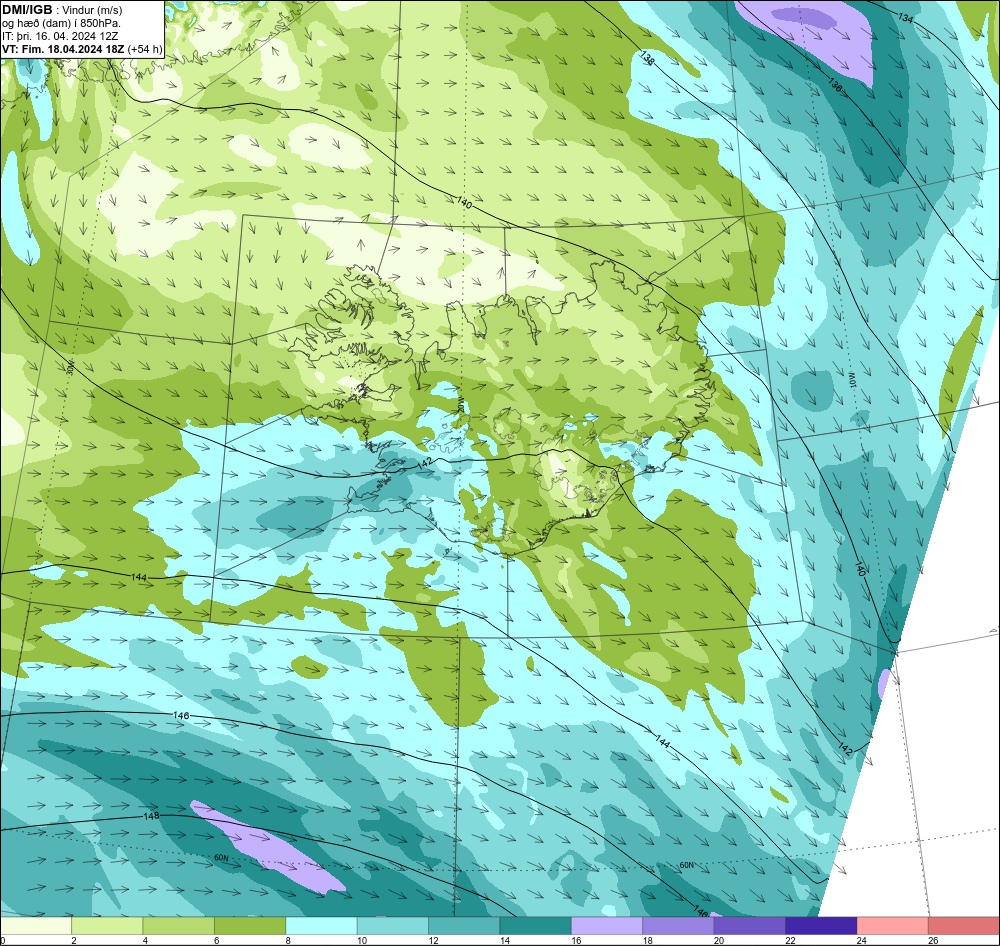Select the 18–20 m/s purple legend swatch
This screenshot has width=1000, height=946.
[679, 925]
